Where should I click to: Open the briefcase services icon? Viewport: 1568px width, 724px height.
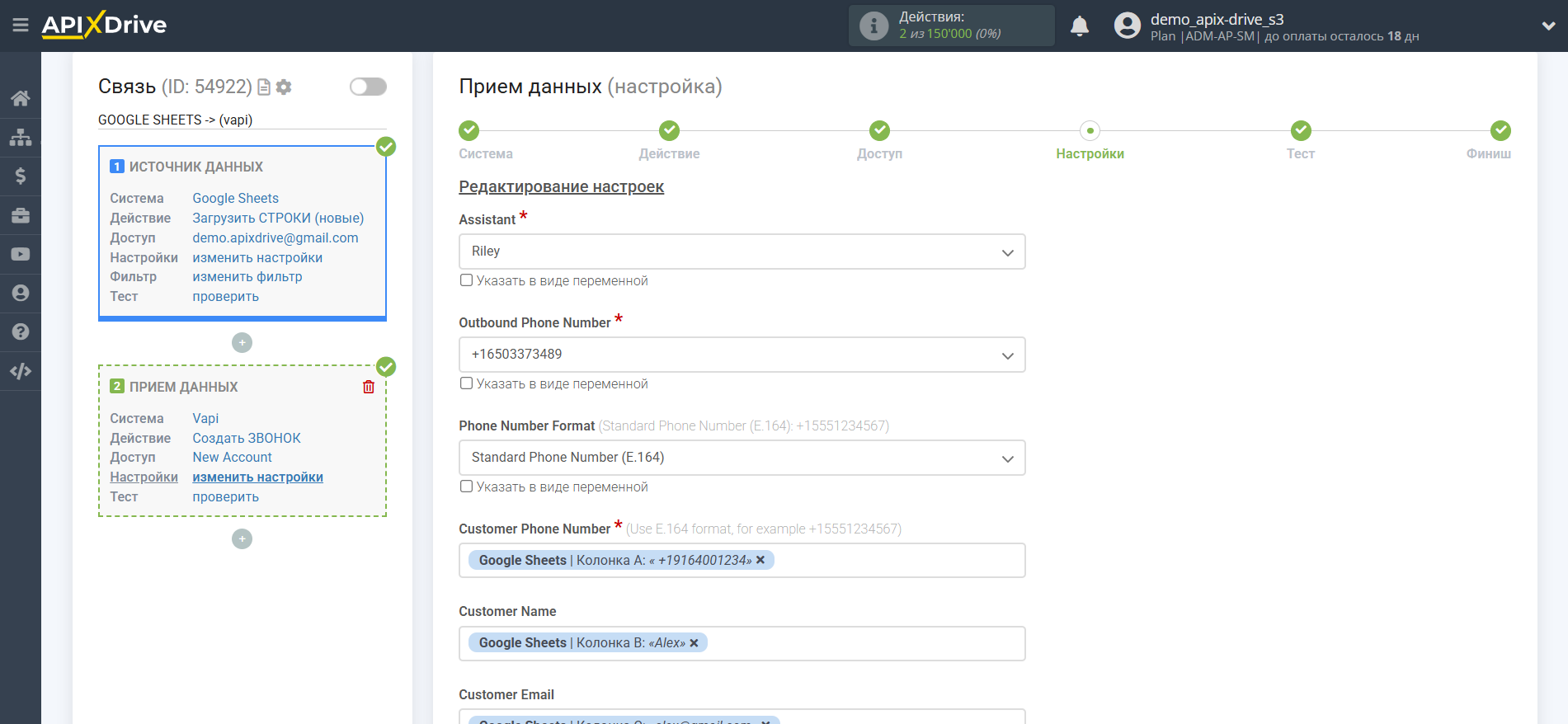pyautogui.click(x=21, y=215)
